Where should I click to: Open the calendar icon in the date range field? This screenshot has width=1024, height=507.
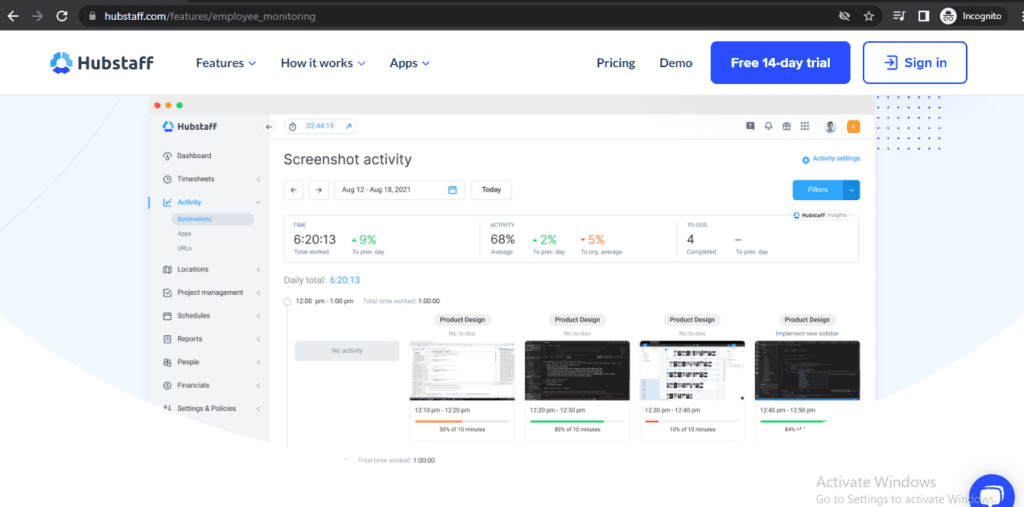tap(452, 190)
